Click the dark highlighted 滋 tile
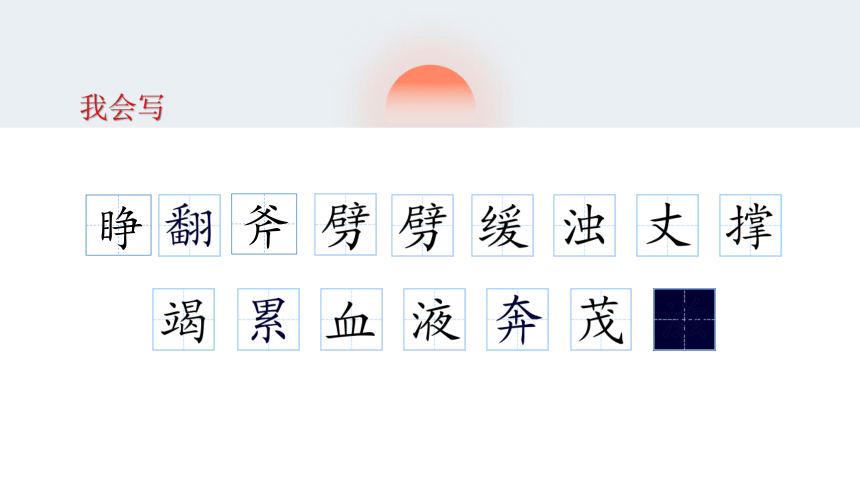860x484 pixels. pos(684,319)
